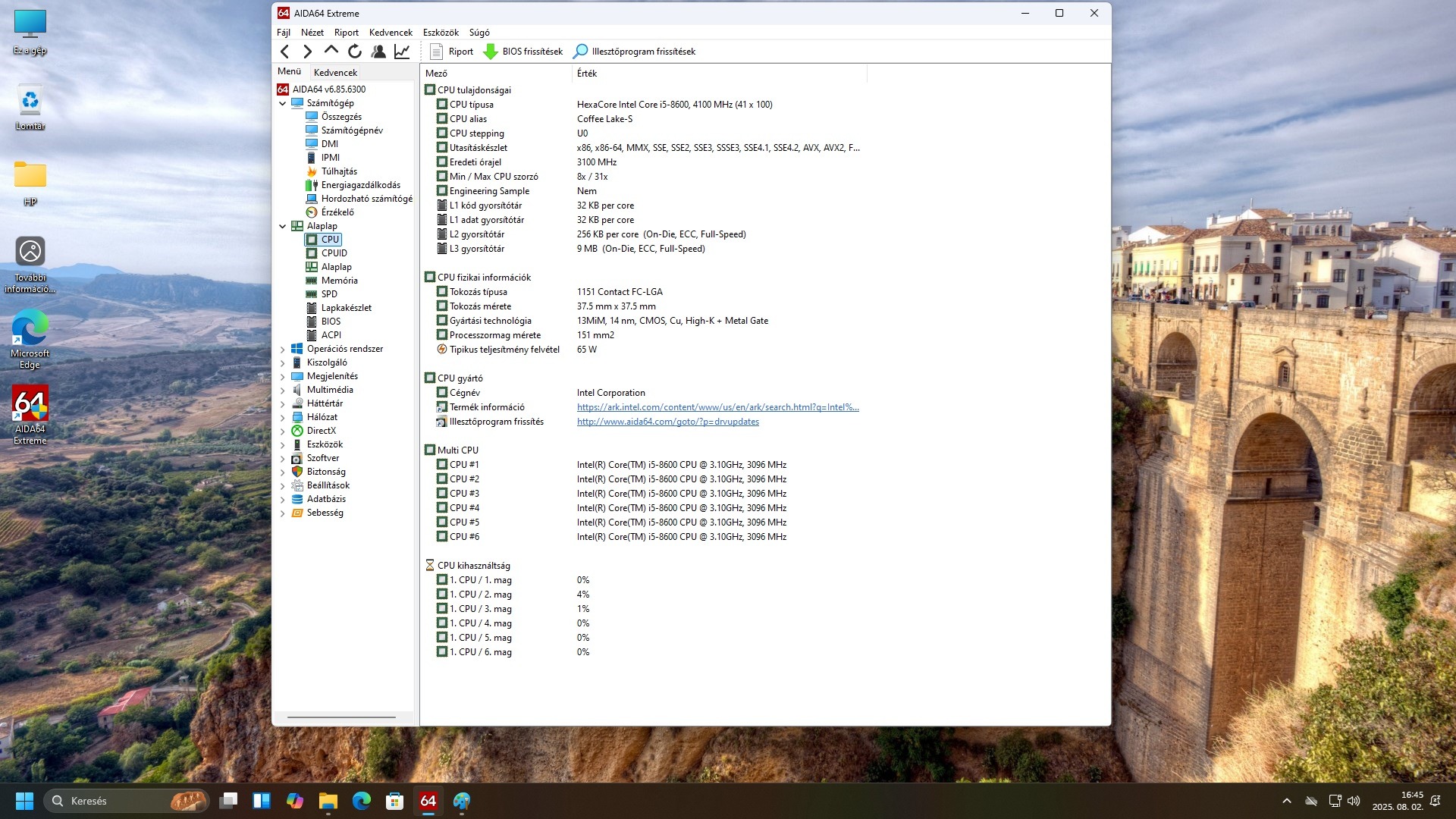Open the Eszközök menu
Viewport: 1456px width, 819px height.
pyautogui.click(x=441, y=33)
